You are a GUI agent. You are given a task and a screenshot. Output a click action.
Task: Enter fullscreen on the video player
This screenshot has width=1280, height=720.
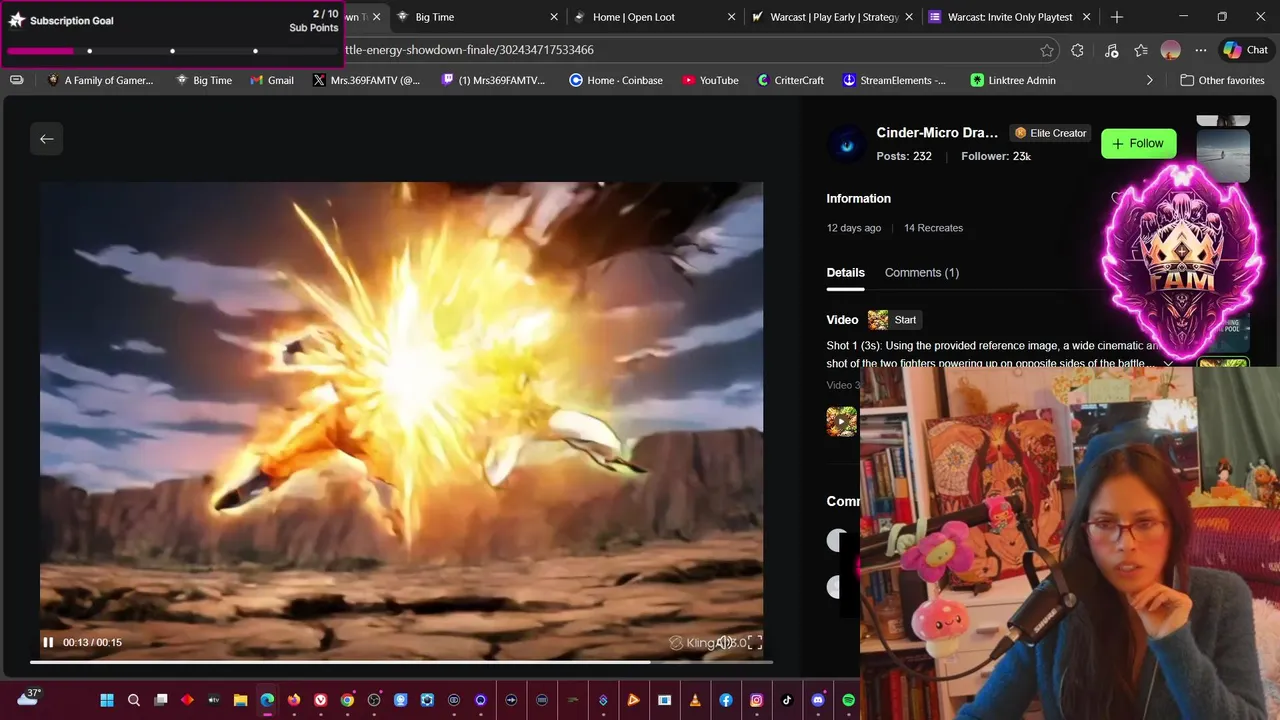[x=755, y=642]
